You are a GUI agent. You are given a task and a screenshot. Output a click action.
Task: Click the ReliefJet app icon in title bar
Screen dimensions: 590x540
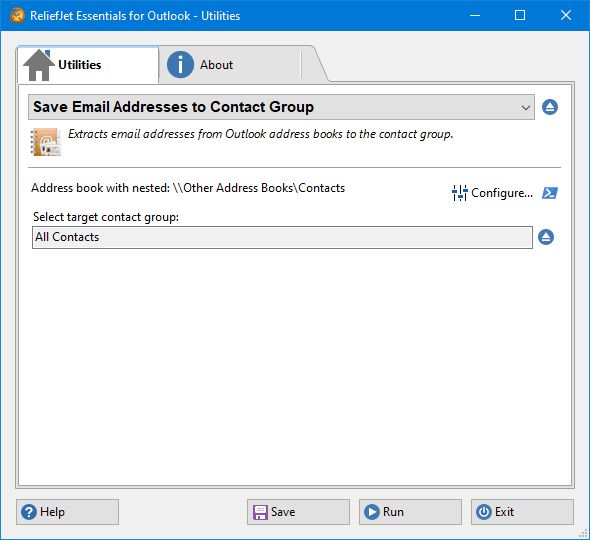pyautogui.click(x=17, y=15)
